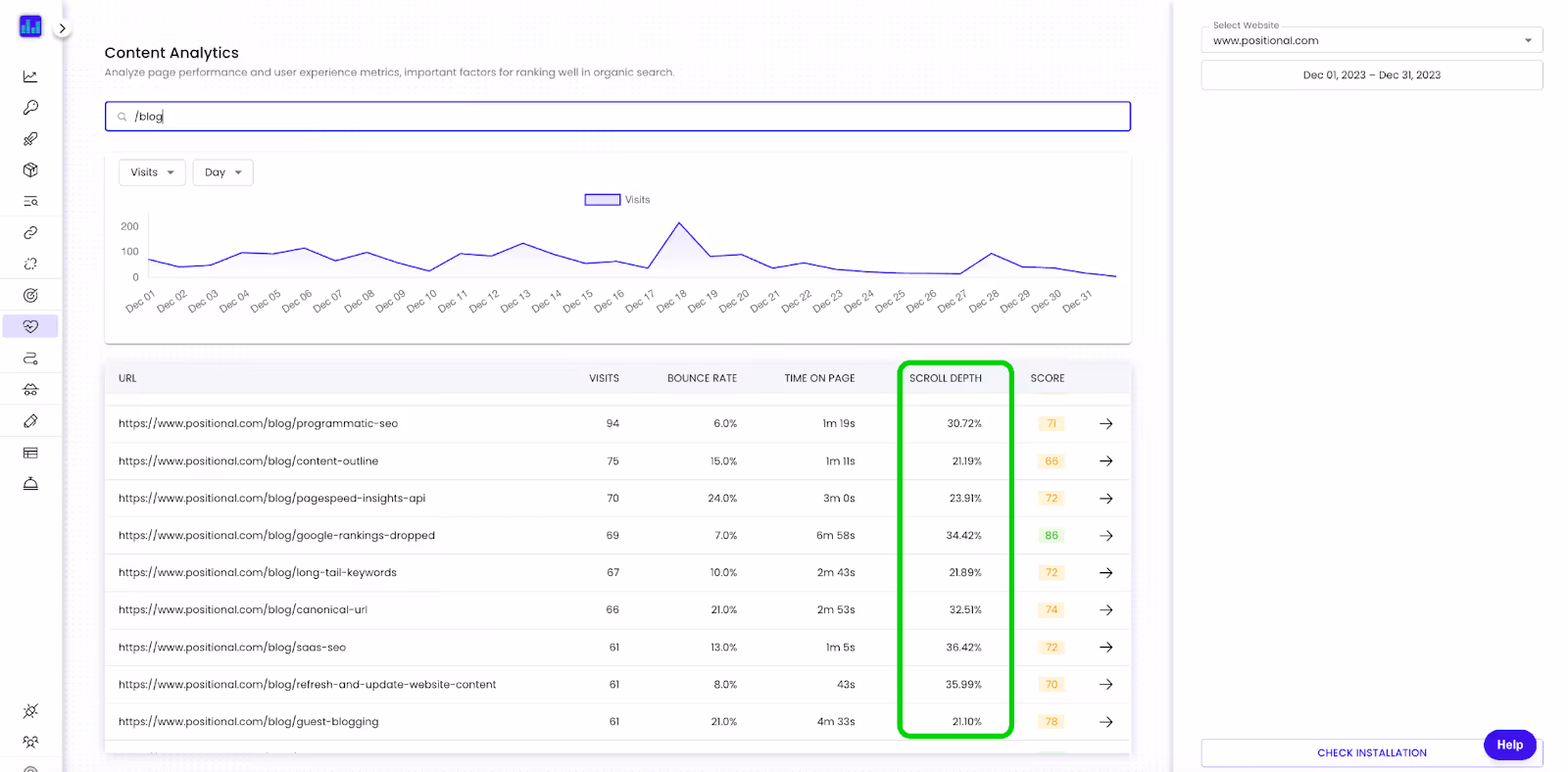Click the arrow for guest-blogging row
This screenshot has width=1568, height=772.
click(1105, 722)
